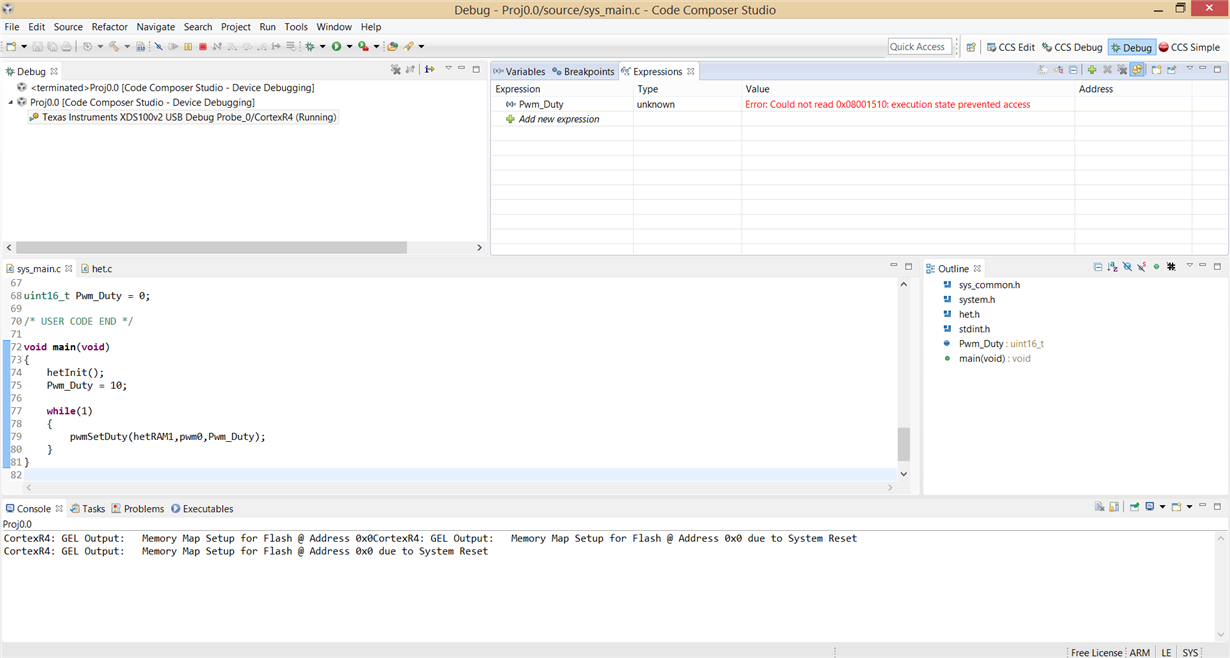Screen dimensions: 1230x658
Task: Select het.h in Outline list
Action: 969,314
